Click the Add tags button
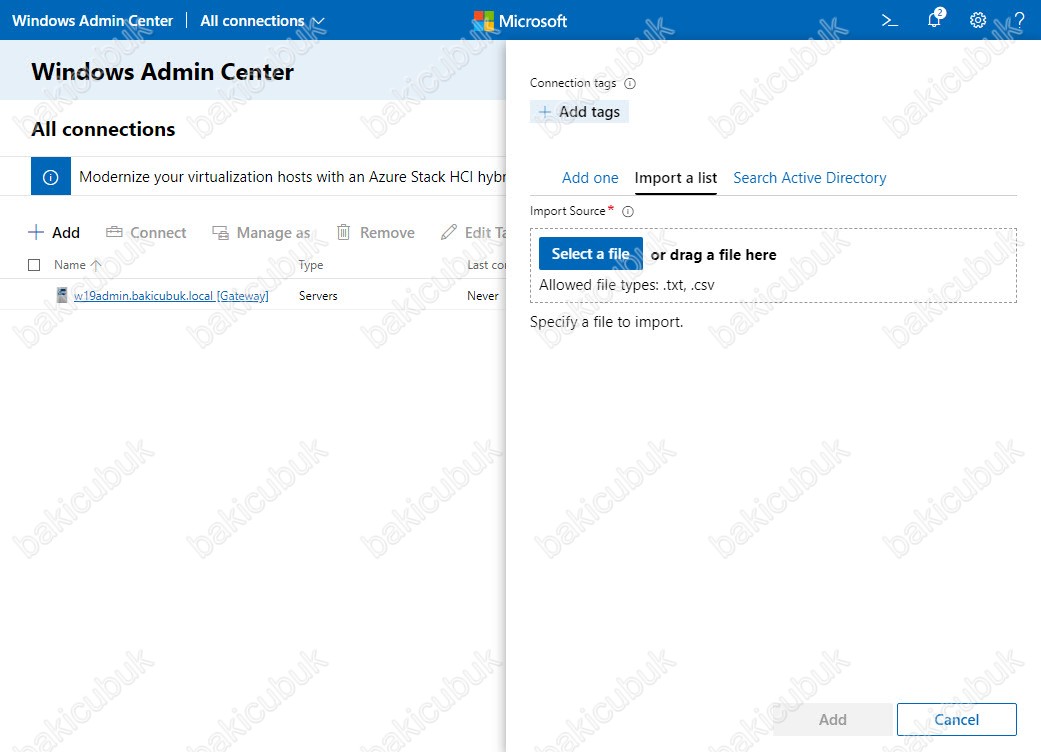The width and height of the screenshot is (1041, 752). point(579,112)
